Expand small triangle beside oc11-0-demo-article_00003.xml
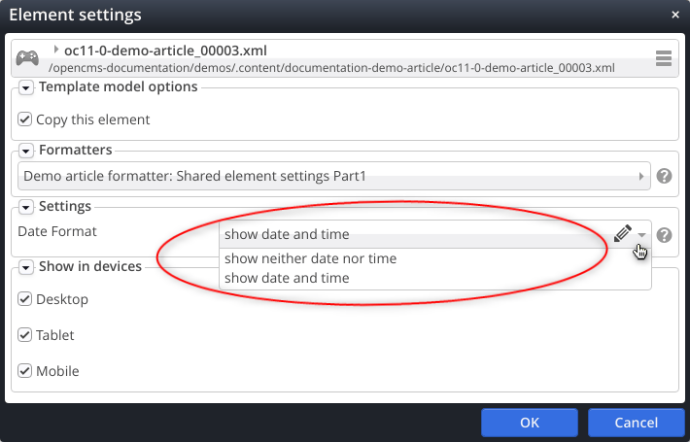This screenshot has width=690, height=442. click(56, 49)
